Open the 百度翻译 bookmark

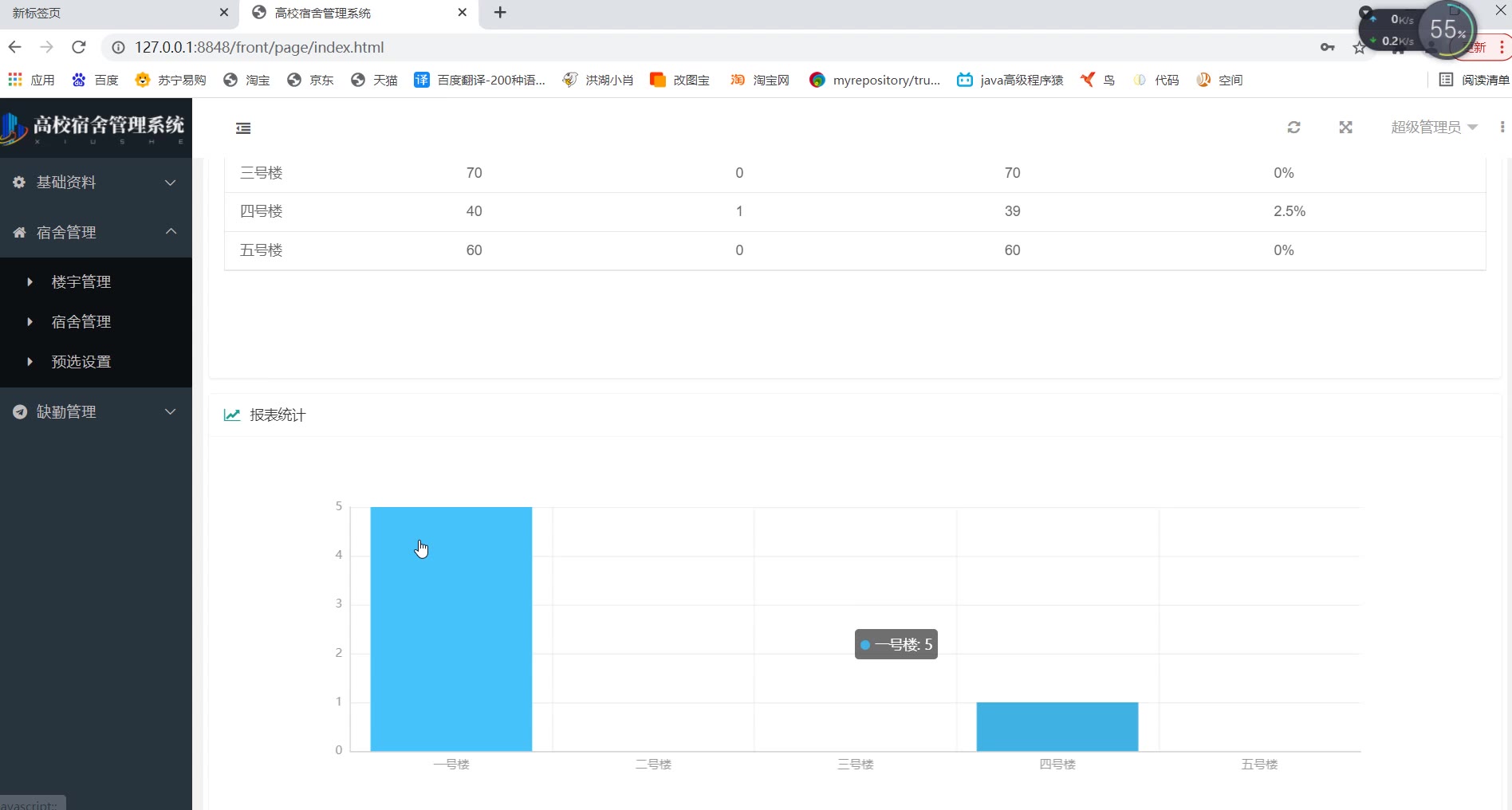479,80
